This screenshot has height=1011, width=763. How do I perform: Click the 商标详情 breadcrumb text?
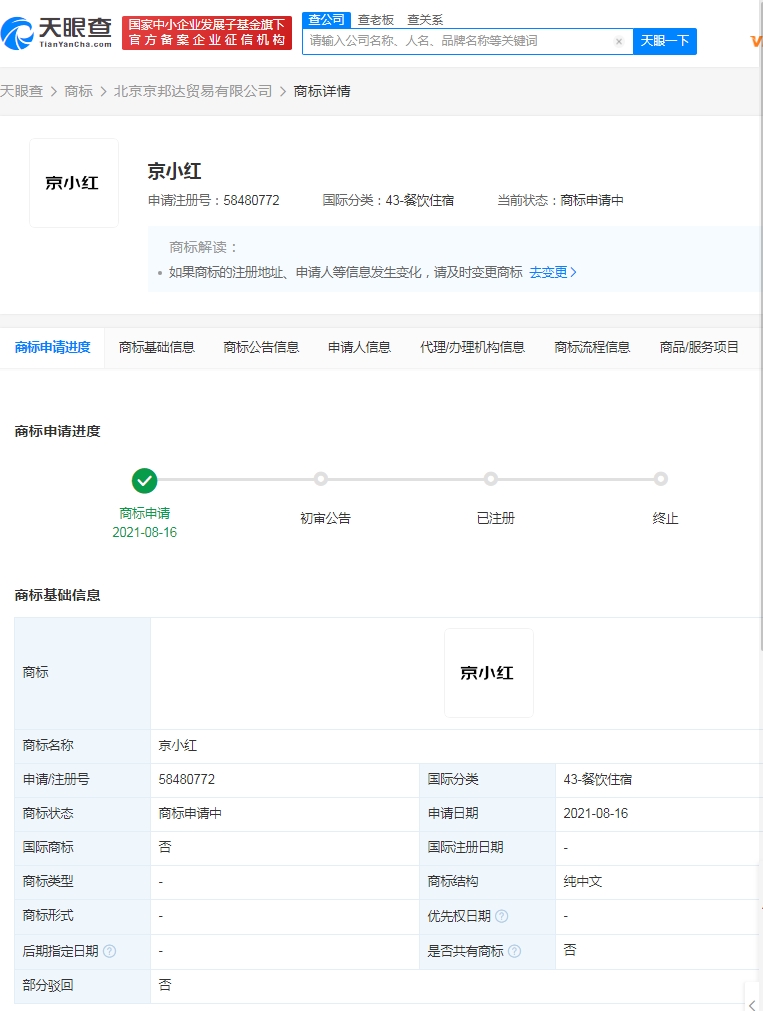[x=322, y=92]
